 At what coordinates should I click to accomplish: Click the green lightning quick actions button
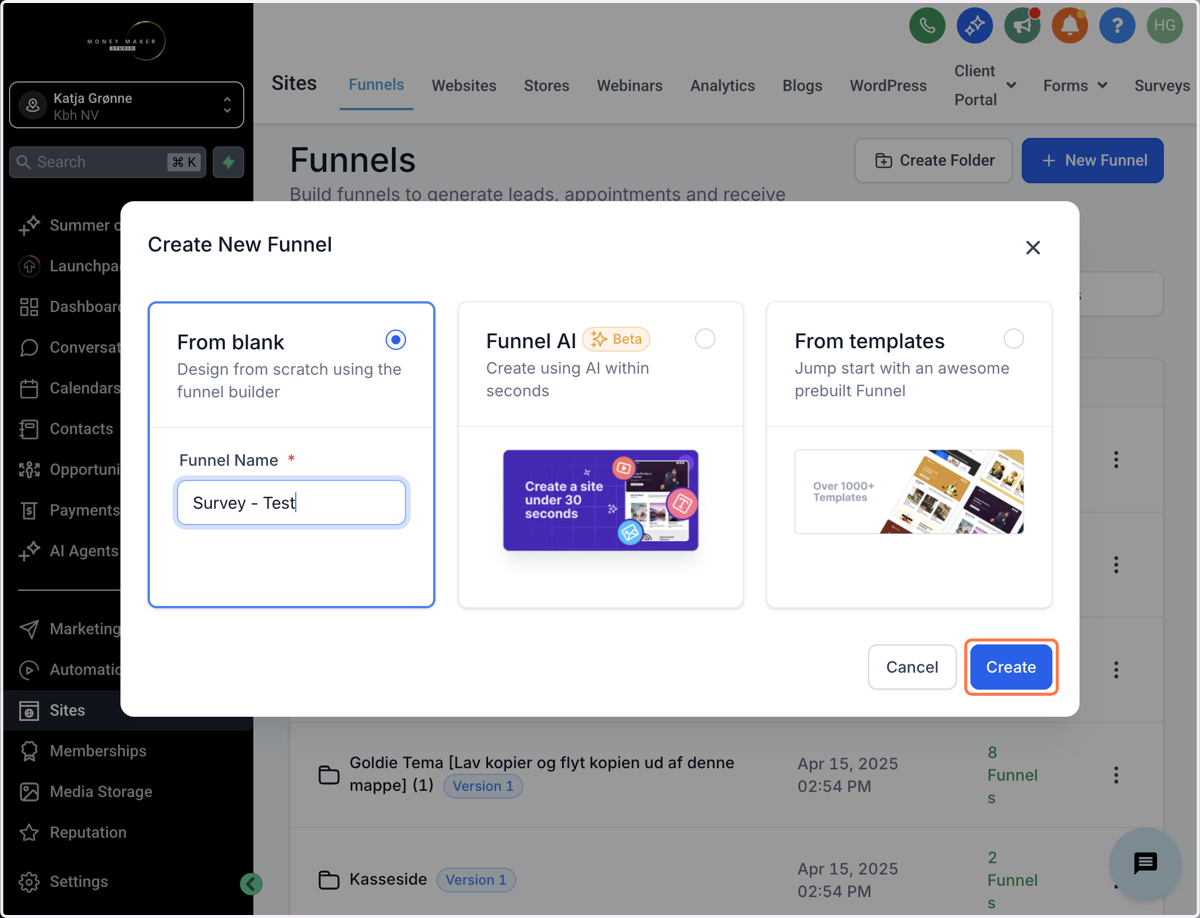point(228,162)
